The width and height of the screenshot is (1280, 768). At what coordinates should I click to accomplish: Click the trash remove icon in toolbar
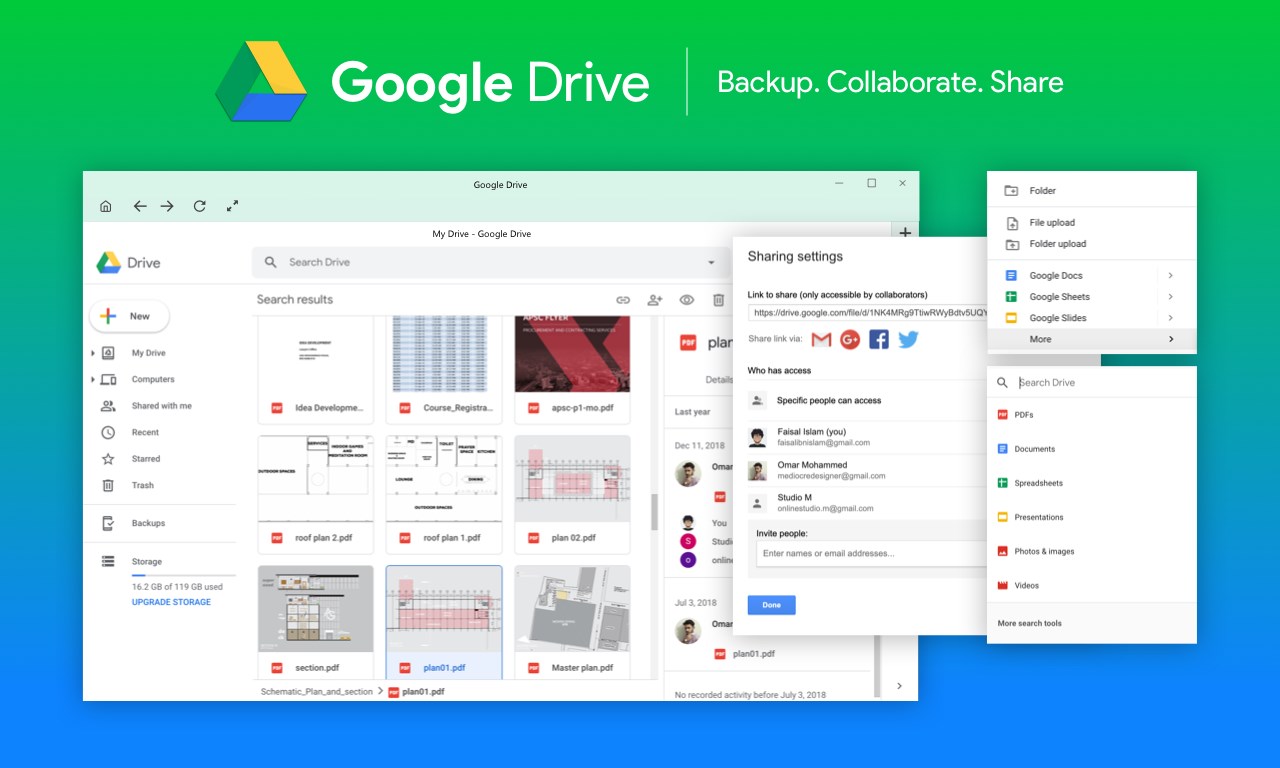click(718, 300)
